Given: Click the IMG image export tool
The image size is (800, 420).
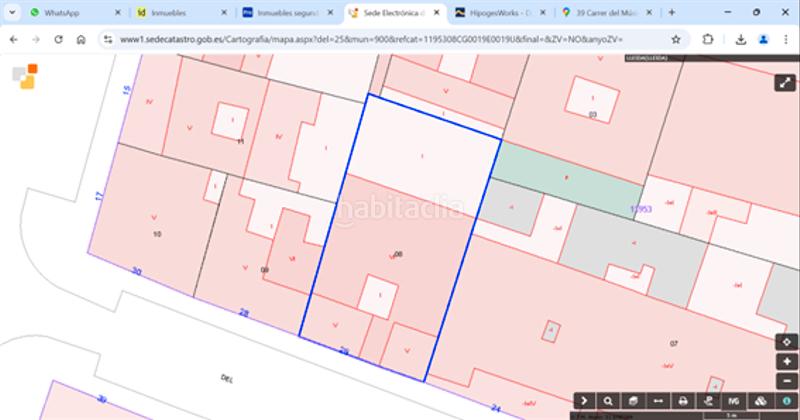Looking at the screenshot, I should pos(733,400).
